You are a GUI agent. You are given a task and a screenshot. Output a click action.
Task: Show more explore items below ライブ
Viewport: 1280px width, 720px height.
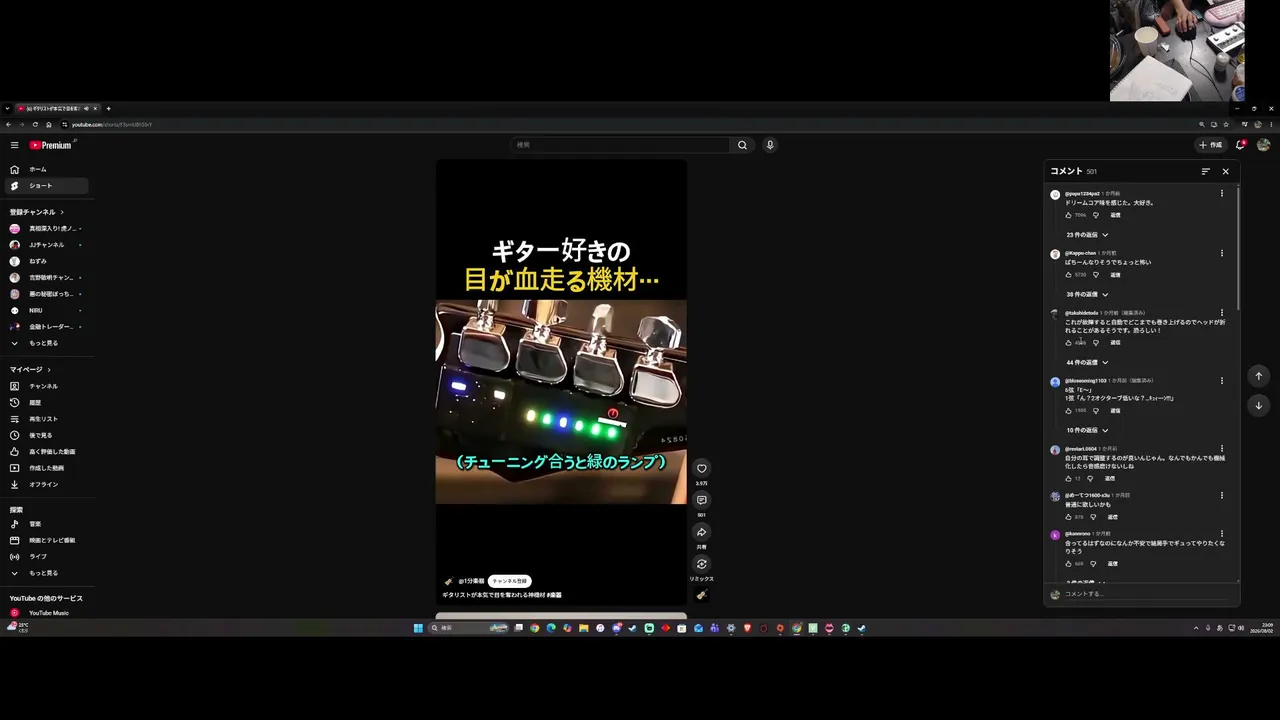[48, 573]
